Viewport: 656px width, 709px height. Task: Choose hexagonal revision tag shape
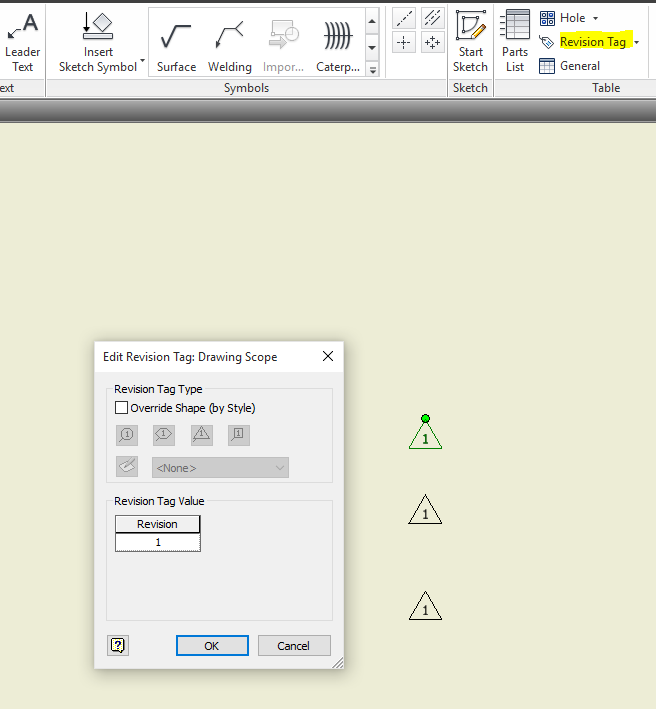coord(164,435)
